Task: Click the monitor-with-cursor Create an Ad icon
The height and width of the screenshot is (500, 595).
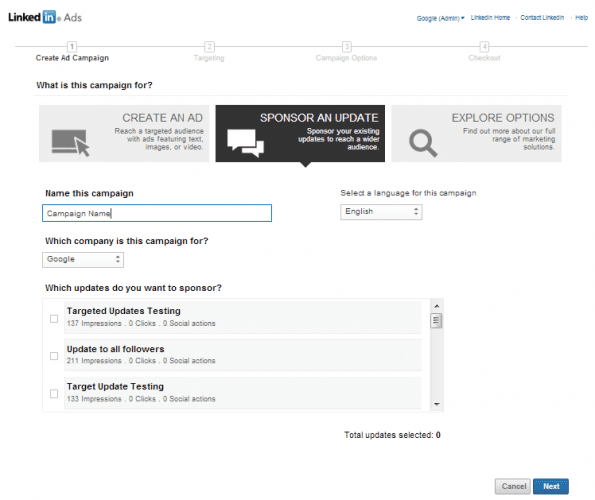Action: (x=71, y=143)
